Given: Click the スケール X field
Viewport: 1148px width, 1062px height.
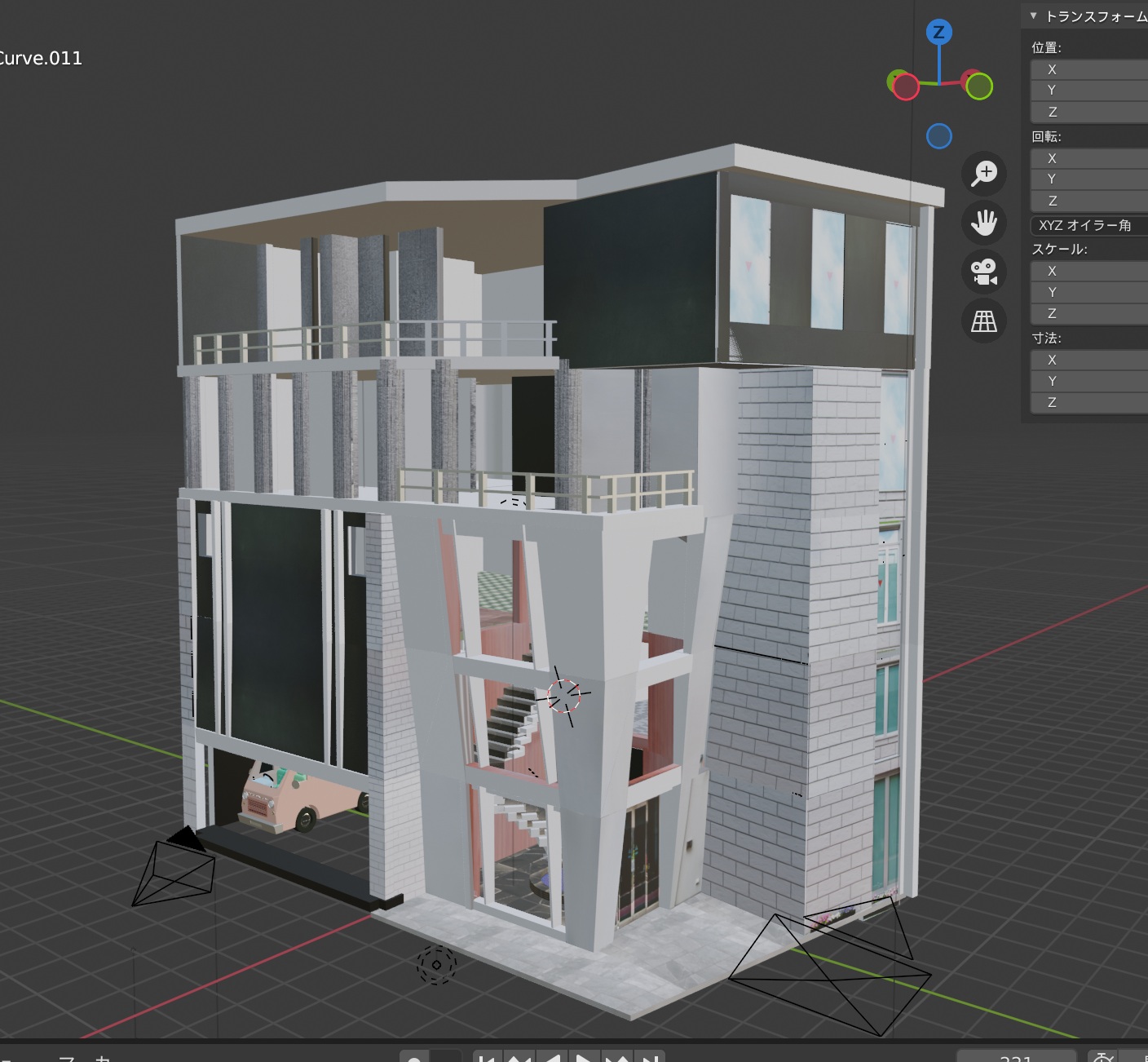Looking at the screenshot, I should (1089, 271).
